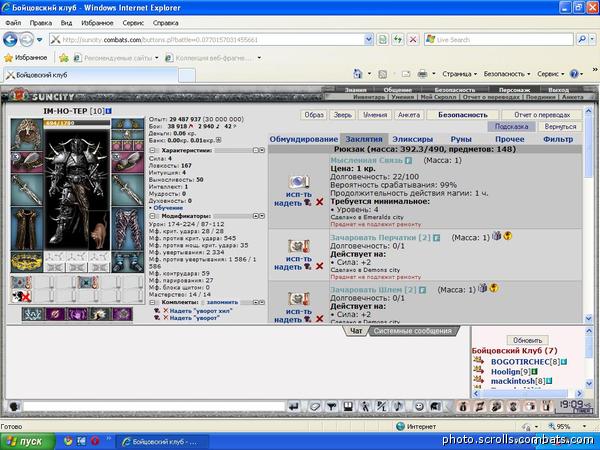Screen dimensions: 600x450
Task: Open the Правка menu
Action: 41,23
